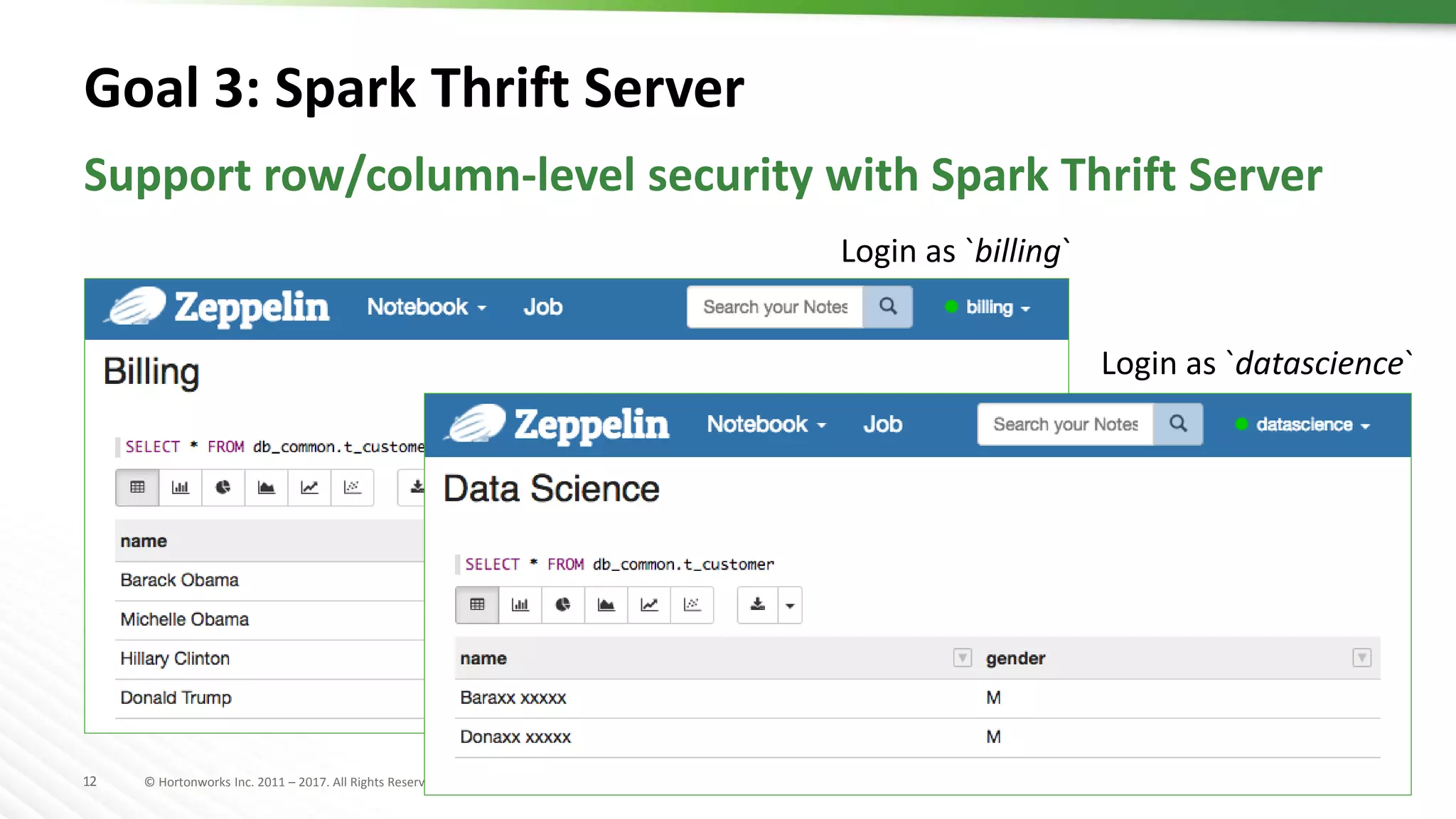
Task: Select table view in the Billing notebook
Action: tap(137, 488)
